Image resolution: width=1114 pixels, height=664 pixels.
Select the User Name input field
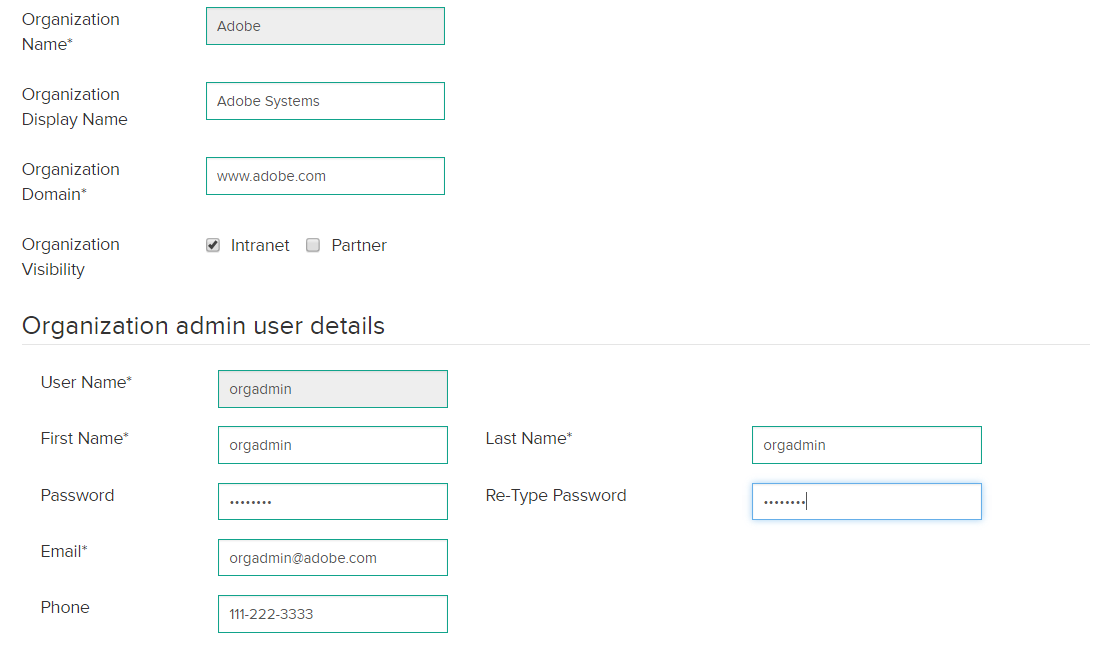coord(332,389)
